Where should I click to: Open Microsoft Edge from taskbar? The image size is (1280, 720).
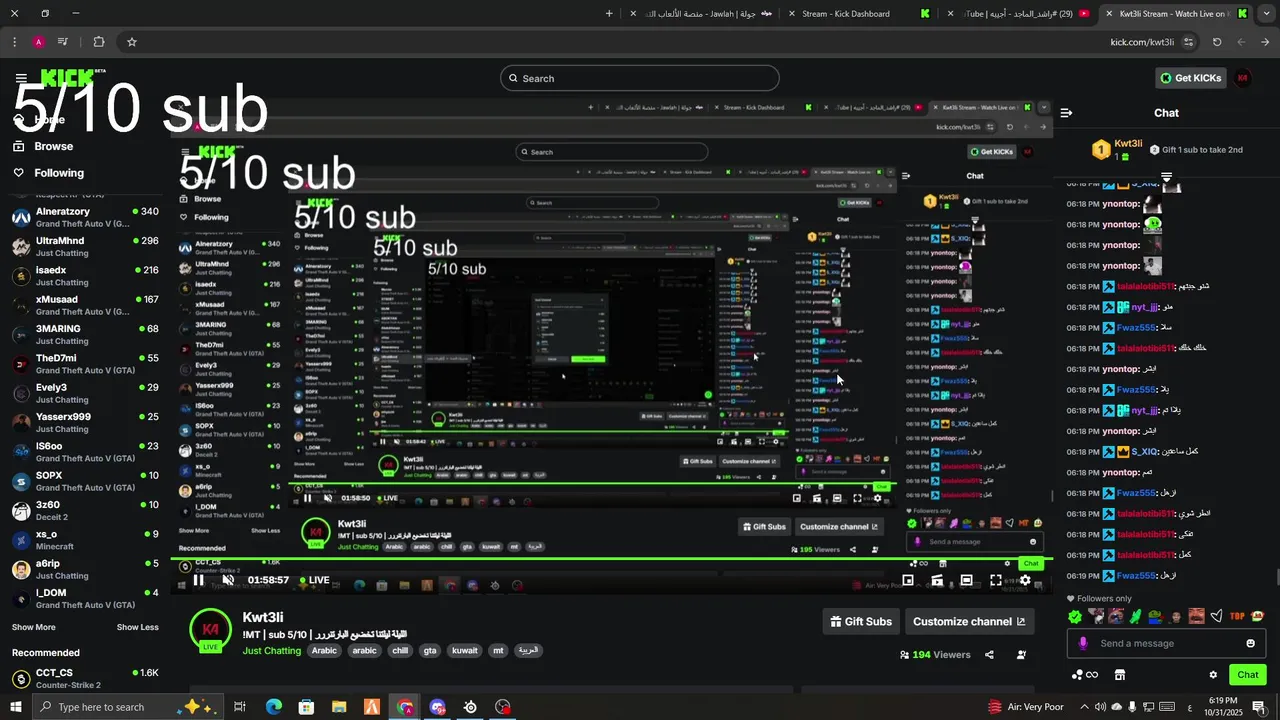click(x=274, y=707)
